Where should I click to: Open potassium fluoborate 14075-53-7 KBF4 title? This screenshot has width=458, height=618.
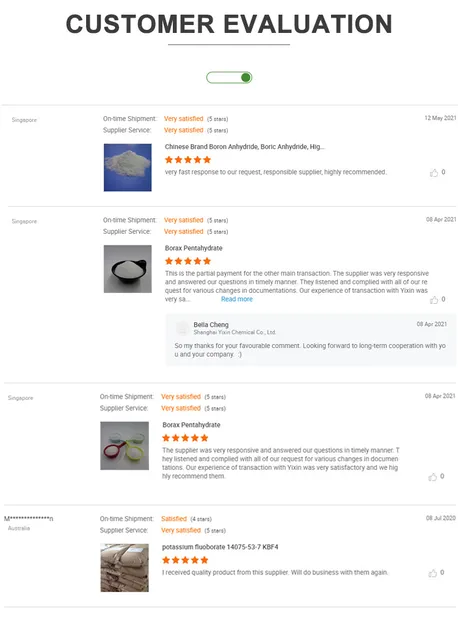(220, 547)
